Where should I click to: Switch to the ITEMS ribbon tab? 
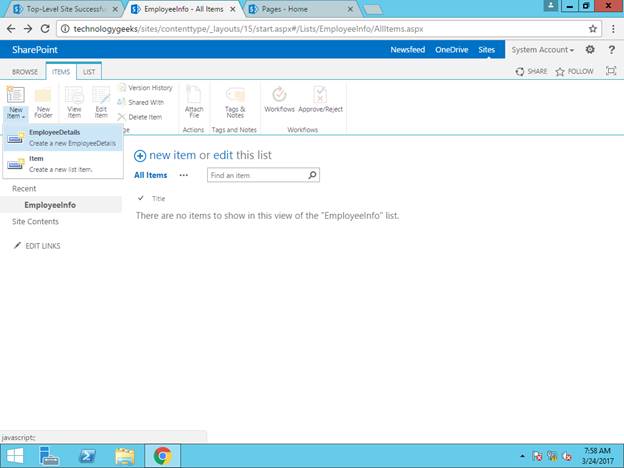tap(61, 72)
